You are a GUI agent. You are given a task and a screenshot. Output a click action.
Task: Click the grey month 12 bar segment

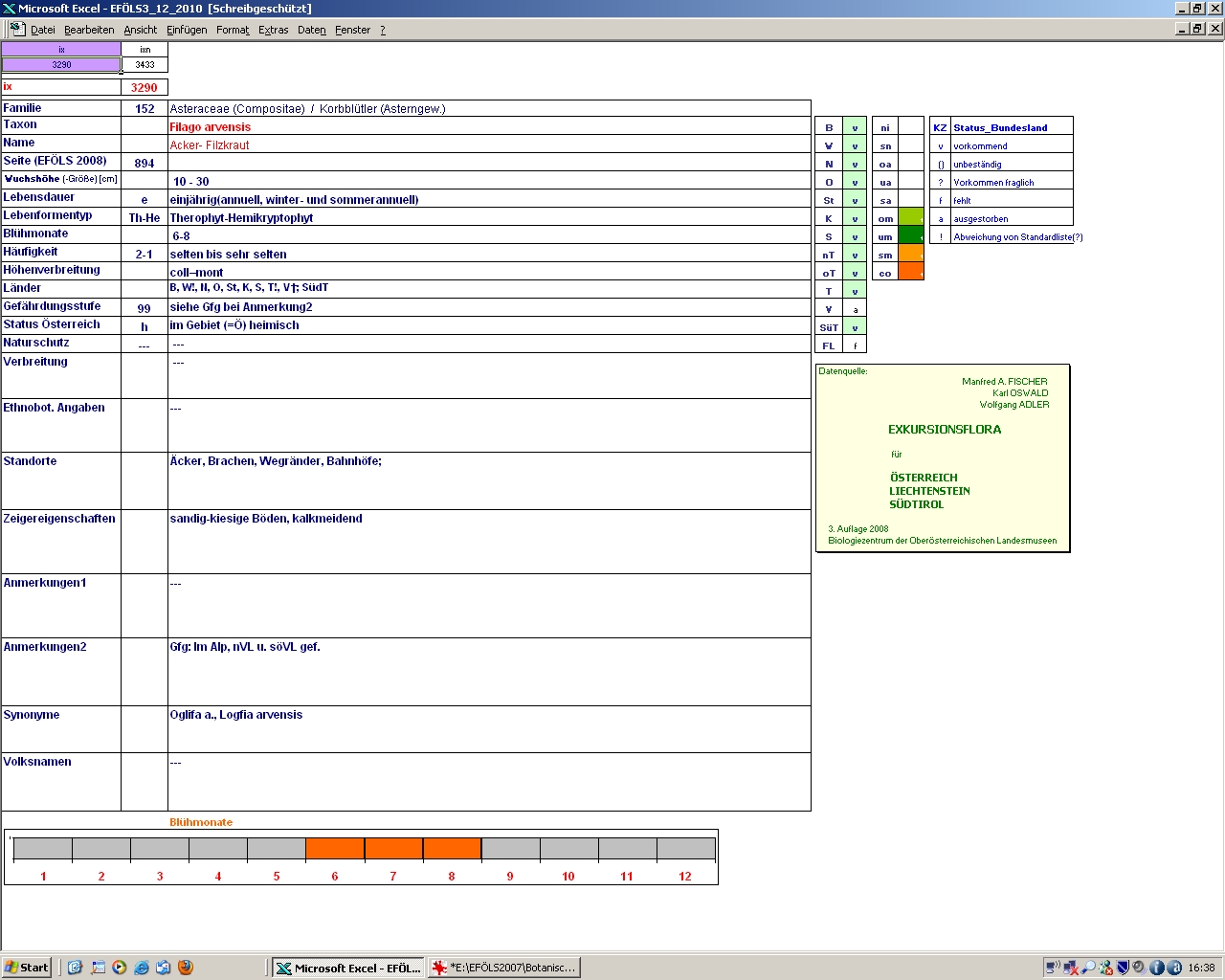point(685,848)
